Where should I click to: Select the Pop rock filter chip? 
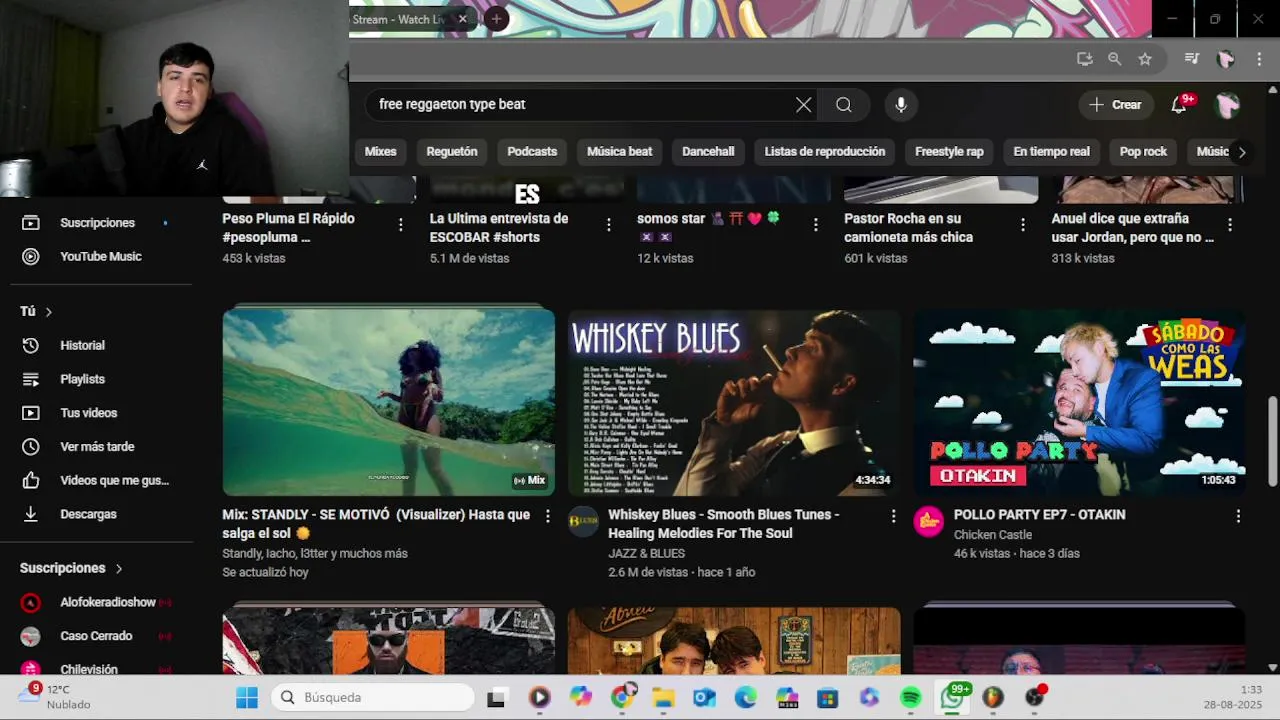[x=1143, y=152]
